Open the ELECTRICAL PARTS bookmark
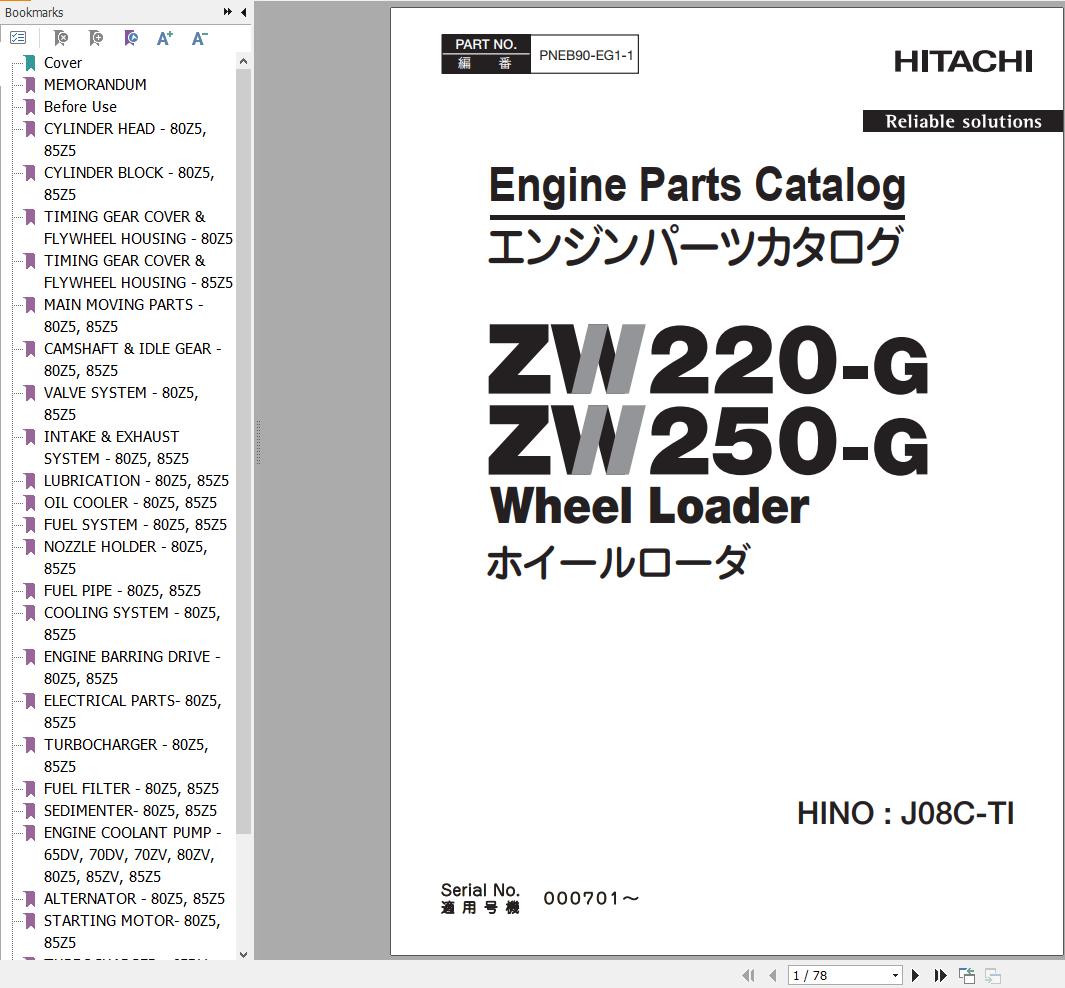 pyautogui.click(x=132, y=712)
